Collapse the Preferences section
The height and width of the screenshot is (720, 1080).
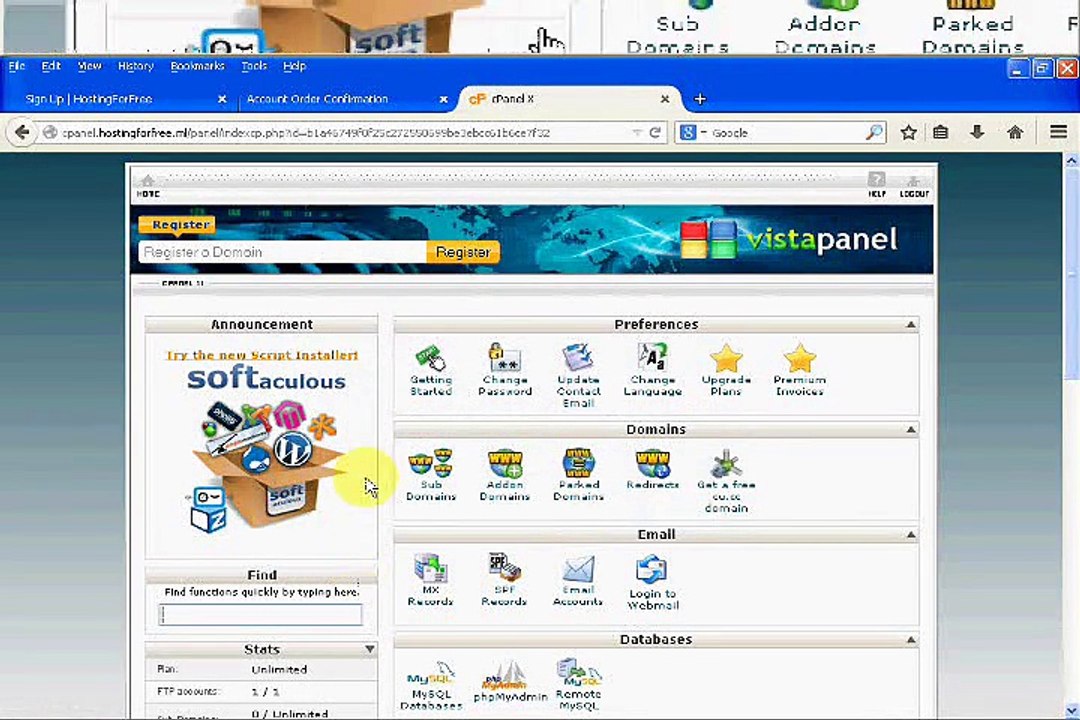[x=911, y=325]
